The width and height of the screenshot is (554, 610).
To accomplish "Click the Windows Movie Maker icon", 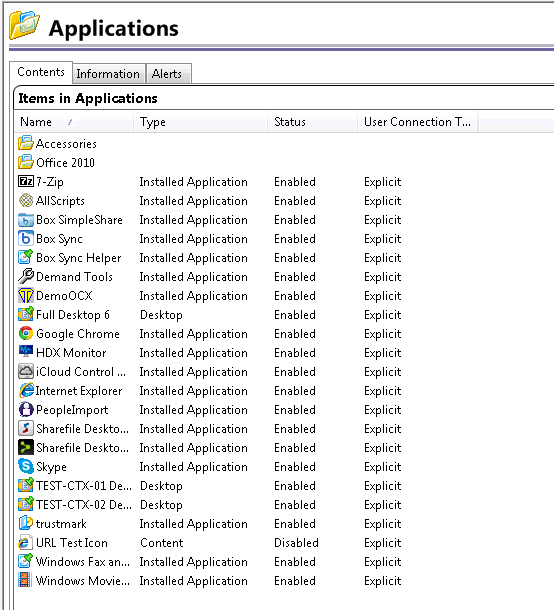I will (25, 580).
